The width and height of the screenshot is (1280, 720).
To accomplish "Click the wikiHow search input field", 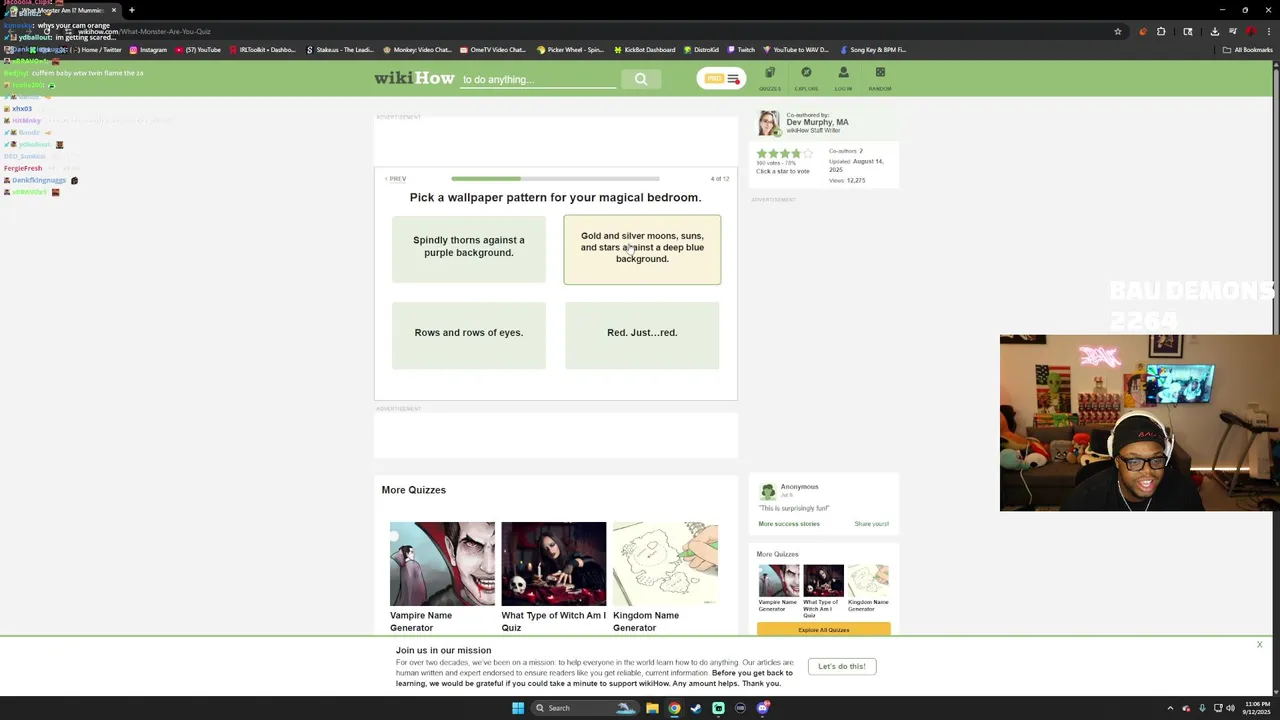I will click(538, 79).
